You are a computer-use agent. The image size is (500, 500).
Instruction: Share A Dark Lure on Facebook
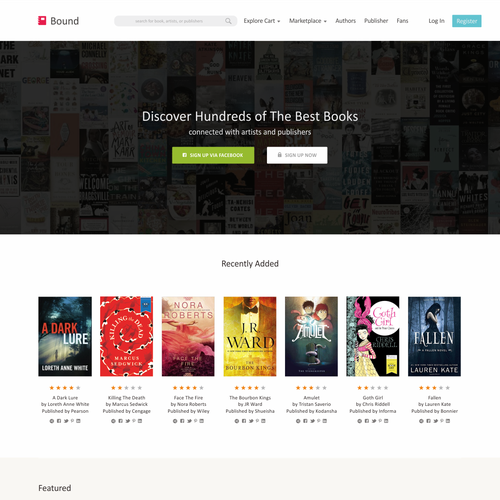(x=59, y=421)
